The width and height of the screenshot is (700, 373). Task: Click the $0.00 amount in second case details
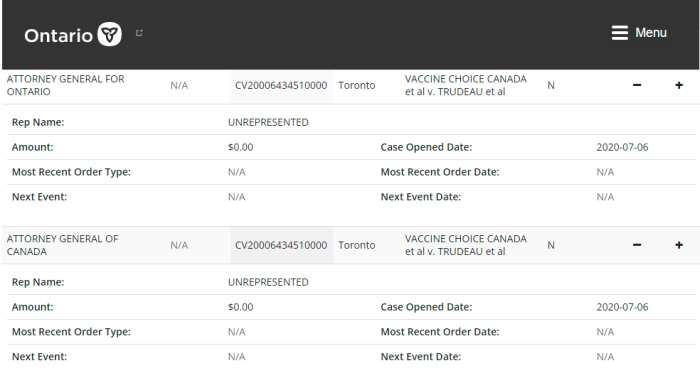point(241,307)
